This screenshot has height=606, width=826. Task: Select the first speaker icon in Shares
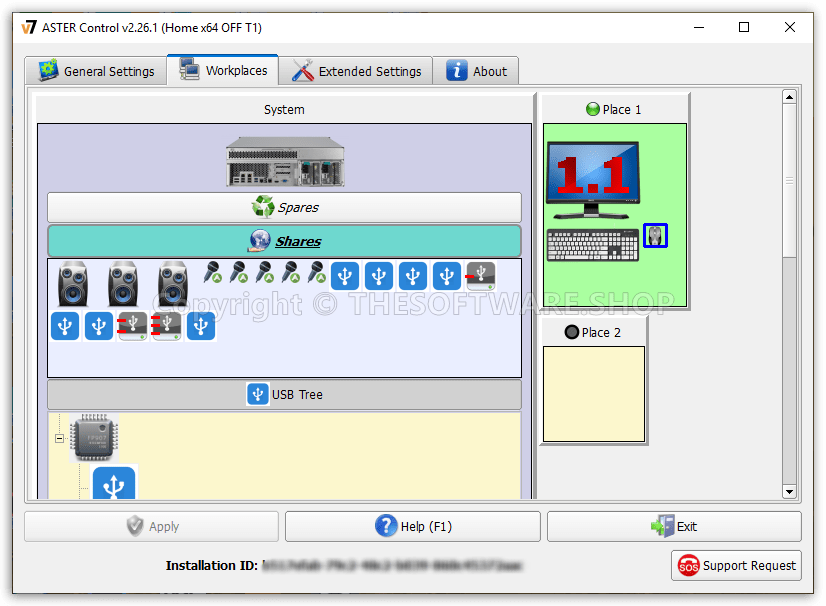point(73,284)
